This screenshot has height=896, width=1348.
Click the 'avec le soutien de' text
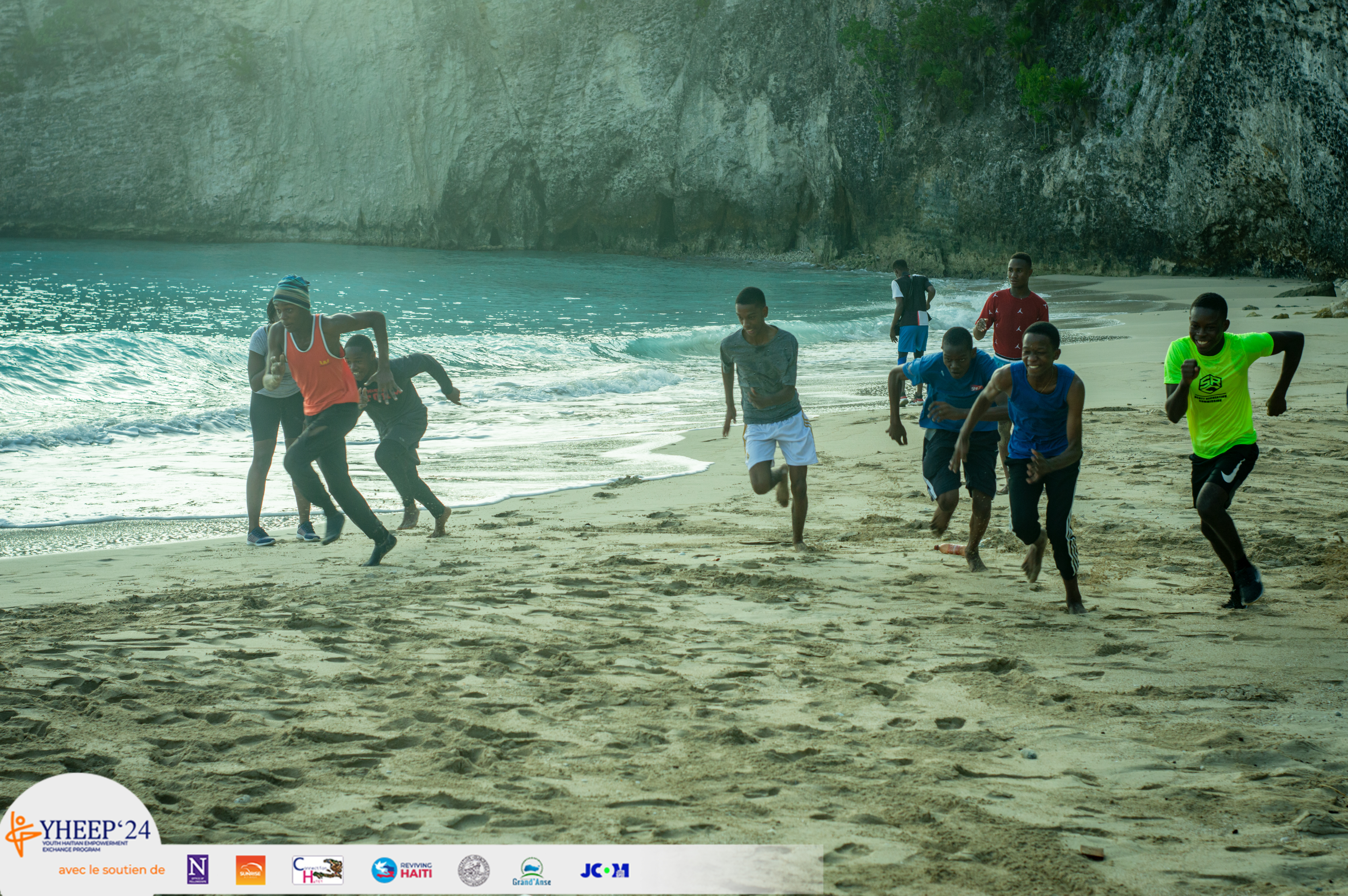coord(111,870)
